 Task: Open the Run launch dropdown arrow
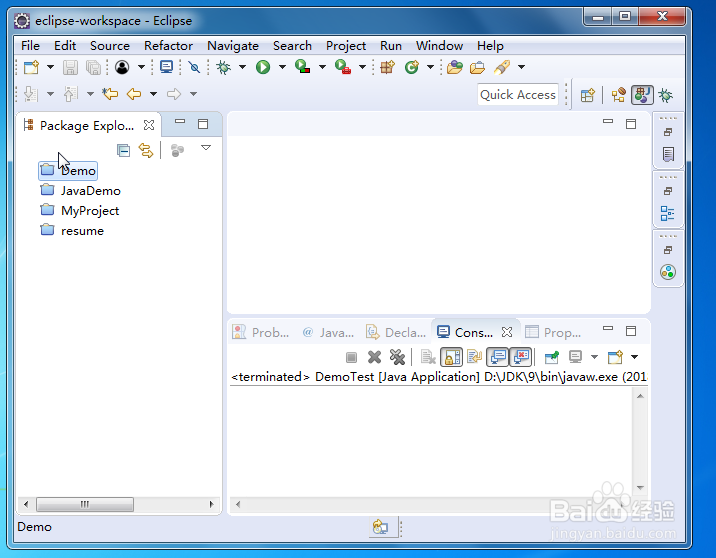coord(282,68)
